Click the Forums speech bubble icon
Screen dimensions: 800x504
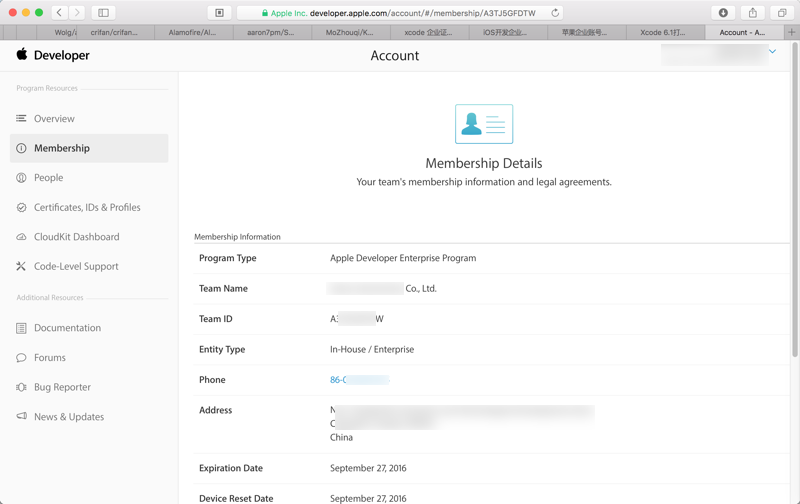pyautogui.click(x=21, y=358)
